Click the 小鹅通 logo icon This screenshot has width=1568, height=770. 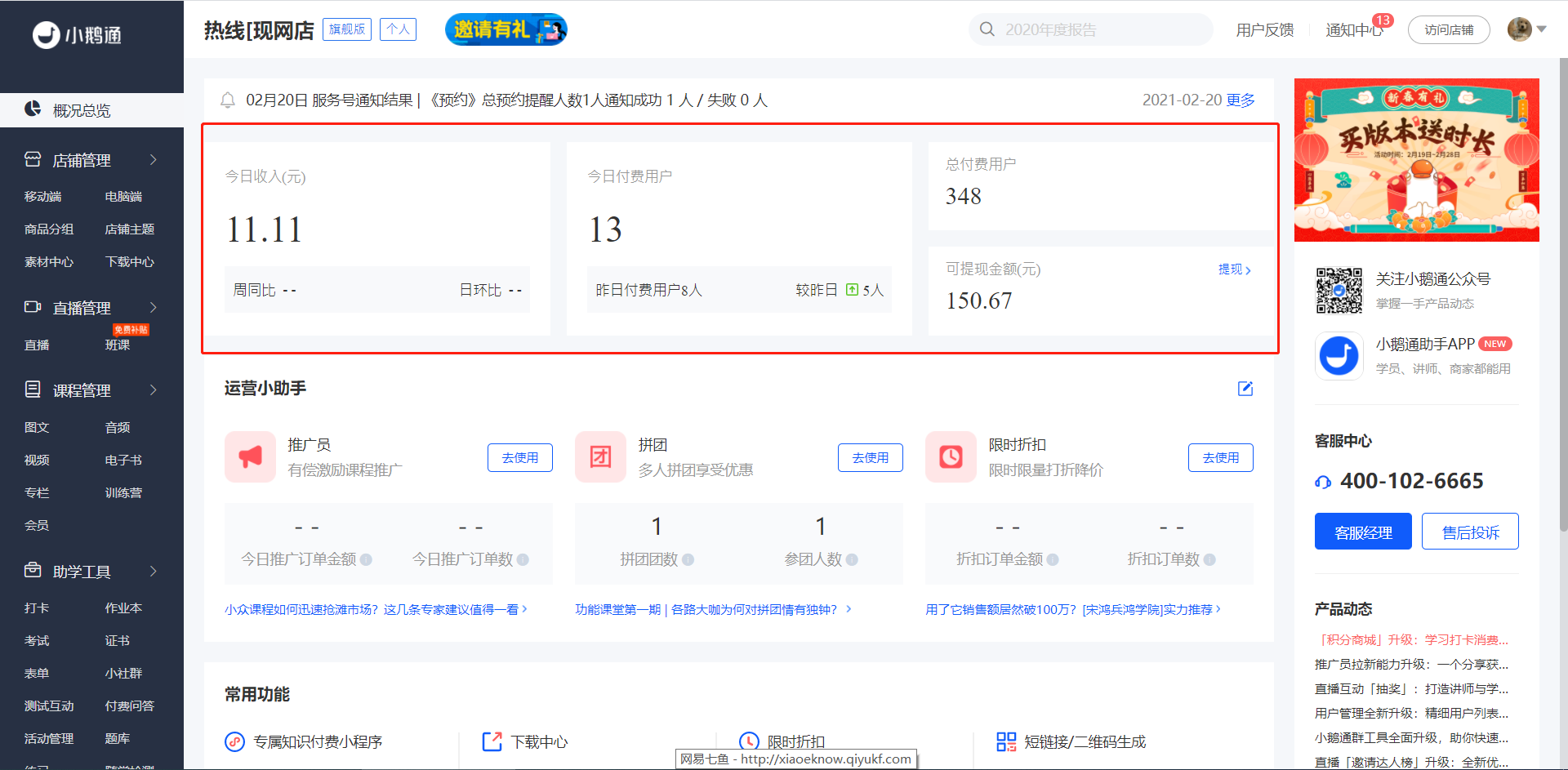click(47, 35)
